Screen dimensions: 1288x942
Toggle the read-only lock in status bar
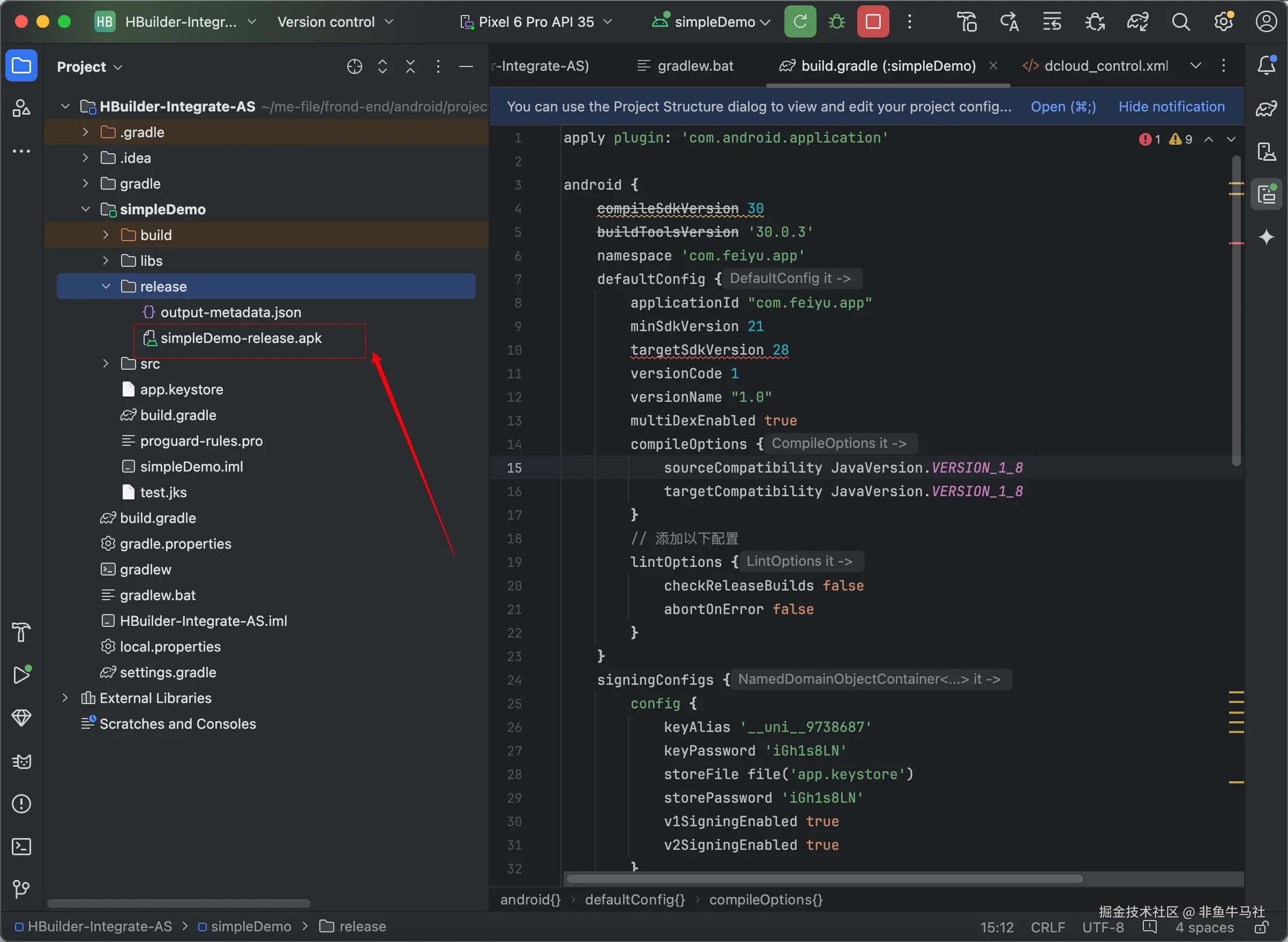tap(1262, 927)
